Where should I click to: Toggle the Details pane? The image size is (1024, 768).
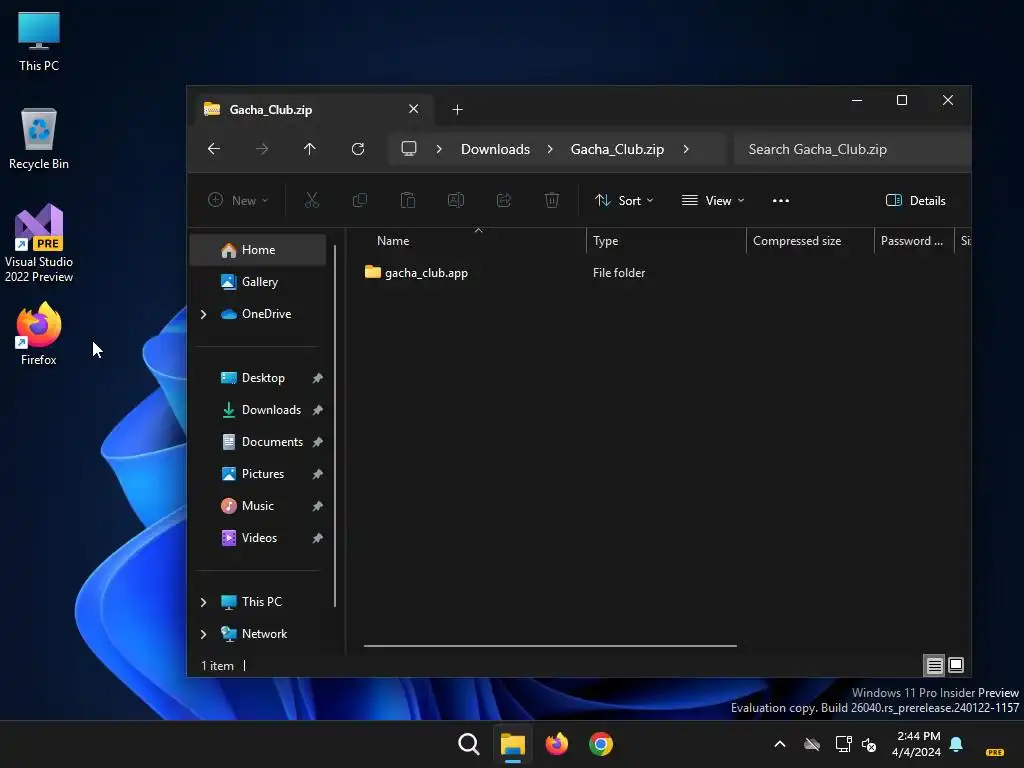click(x=916, y=200)
